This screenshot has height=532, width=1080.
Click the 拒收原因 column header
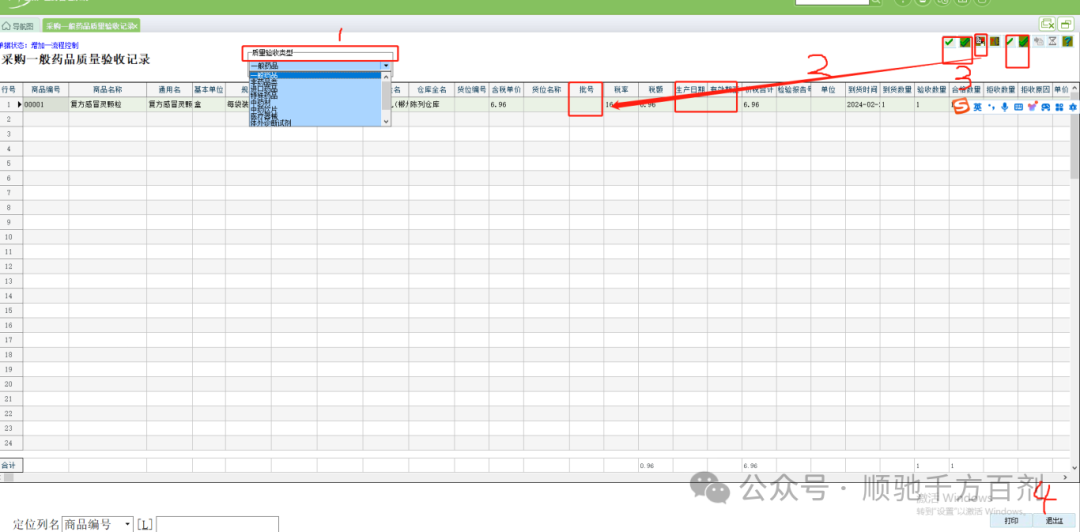[1035, 90]
